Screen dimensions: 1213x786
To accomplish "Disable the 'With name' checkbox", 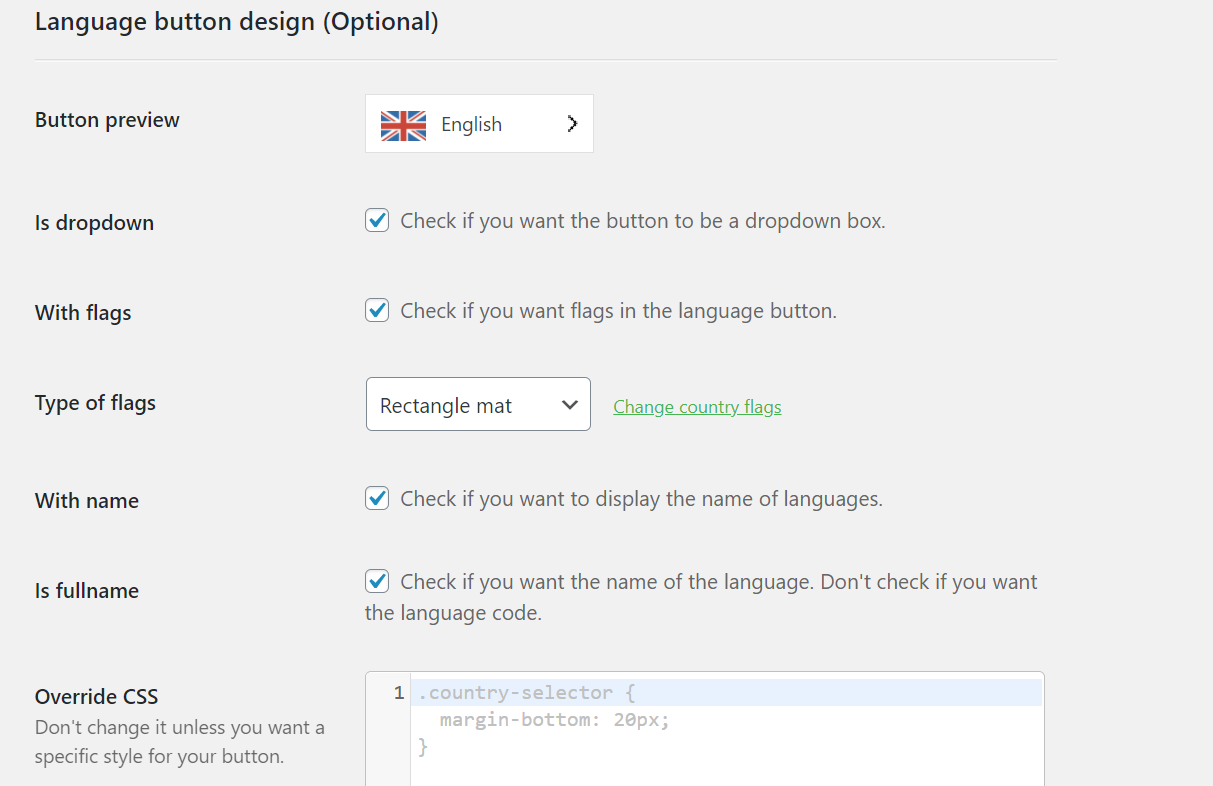I will [x=377, y=498].
